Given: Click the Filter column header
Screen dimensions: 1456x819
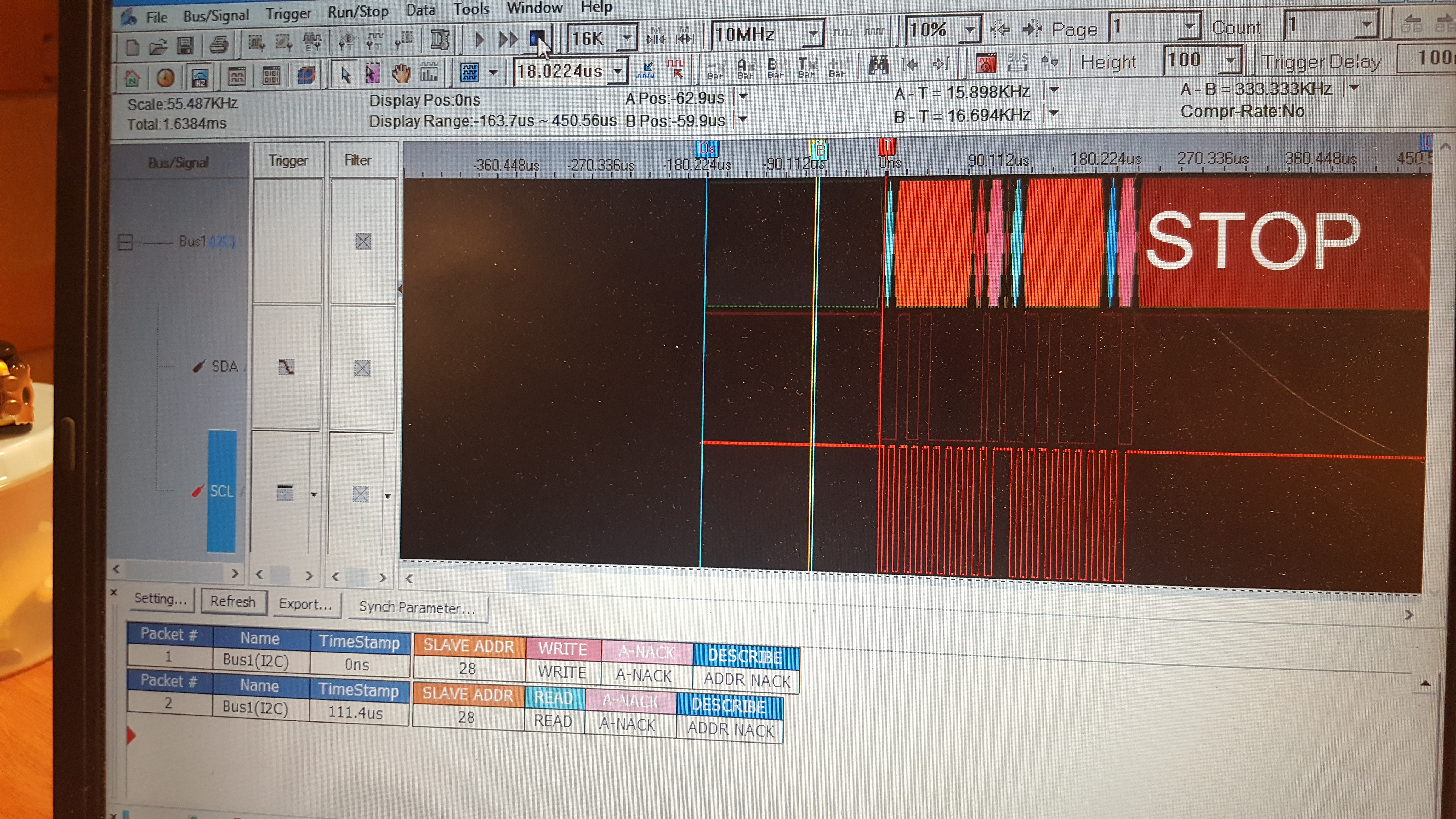Looking at the screenshot, I should point(358,160).
